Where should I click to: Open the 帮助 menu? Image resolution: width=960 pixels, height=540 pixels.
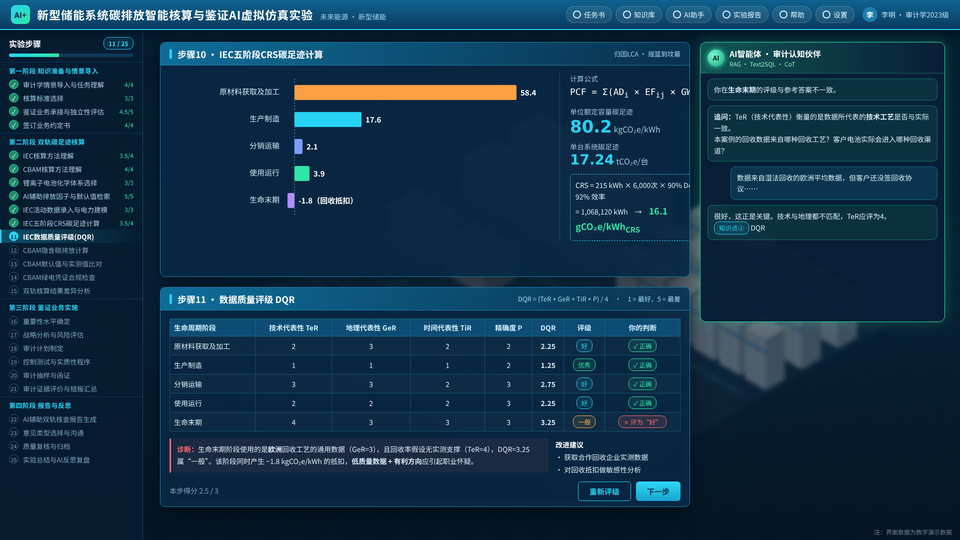tap(792, 15)
